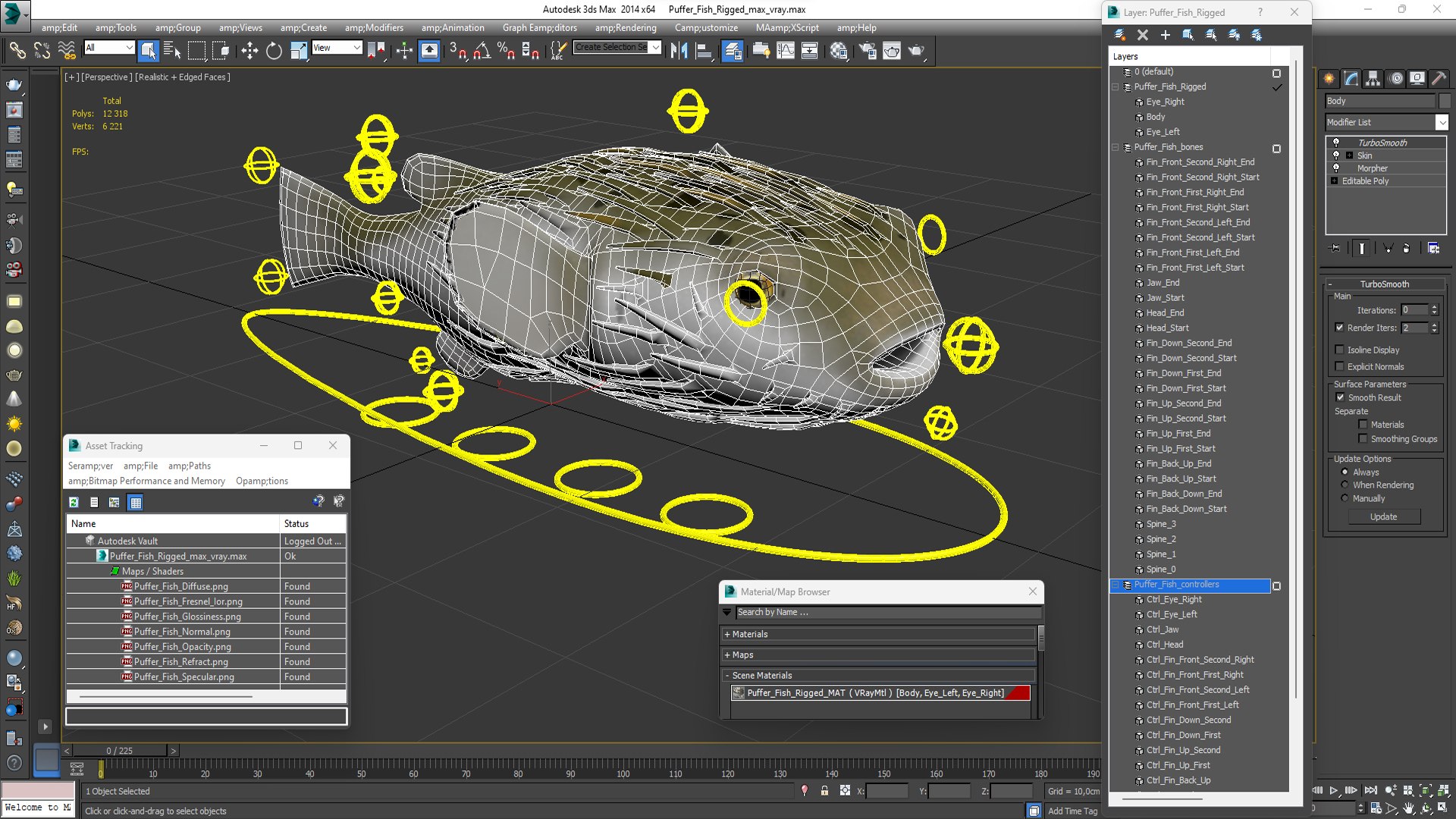Screen dimensions: 1456x819
Task: Click the Create New Layer icon
Action: point(1120,35)
